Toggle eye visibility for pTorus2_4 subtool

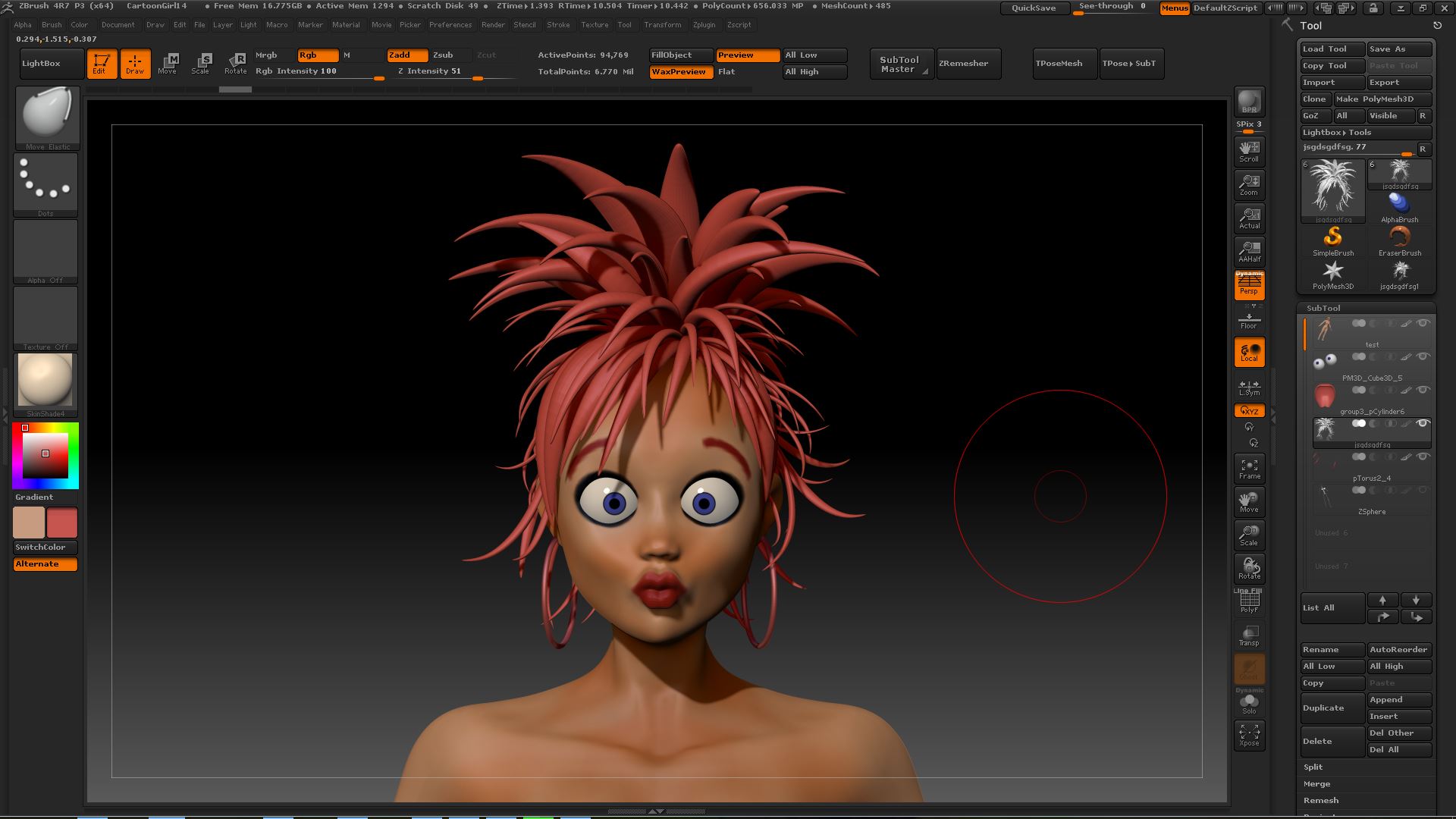[x=1423, y=457]
